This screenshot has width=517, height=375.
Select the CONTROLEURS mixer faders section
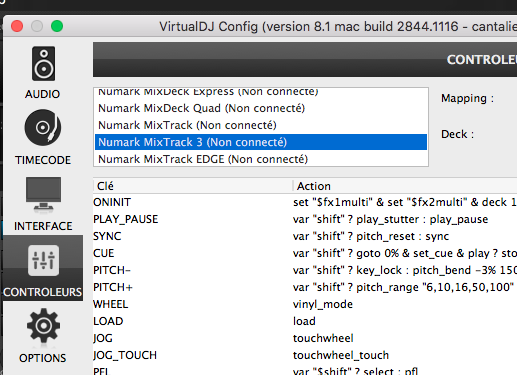(43, 269)
